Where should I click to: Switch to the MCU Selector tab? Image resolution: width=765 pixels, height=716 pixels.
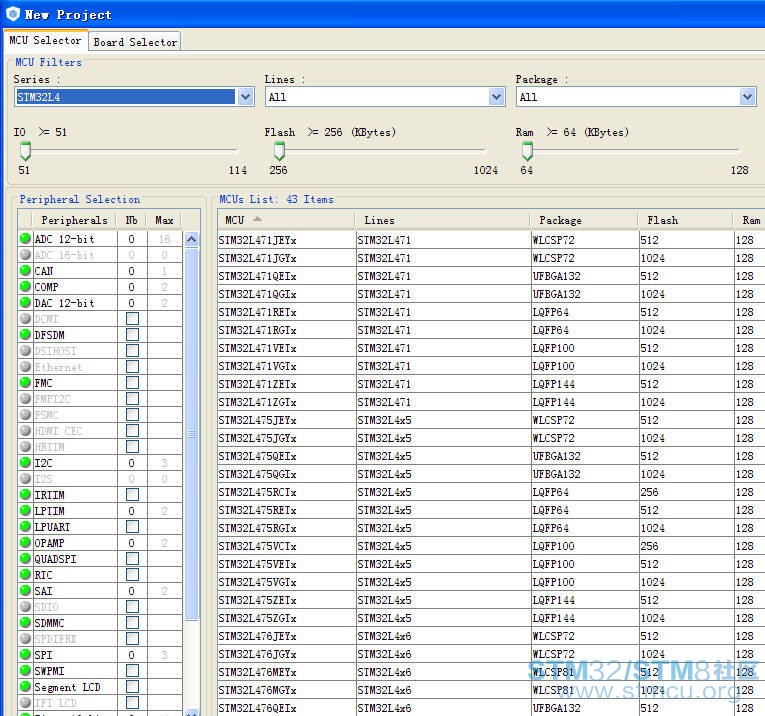[x=45, y=40]
